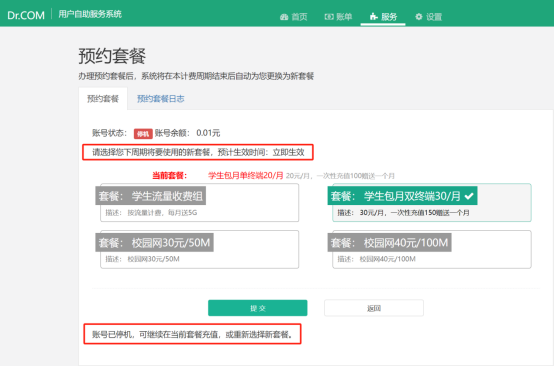Image resolution: width=554 pixels, height=367 pixels.
Task: Click the 账号状态 label
Action: [109, 133]
